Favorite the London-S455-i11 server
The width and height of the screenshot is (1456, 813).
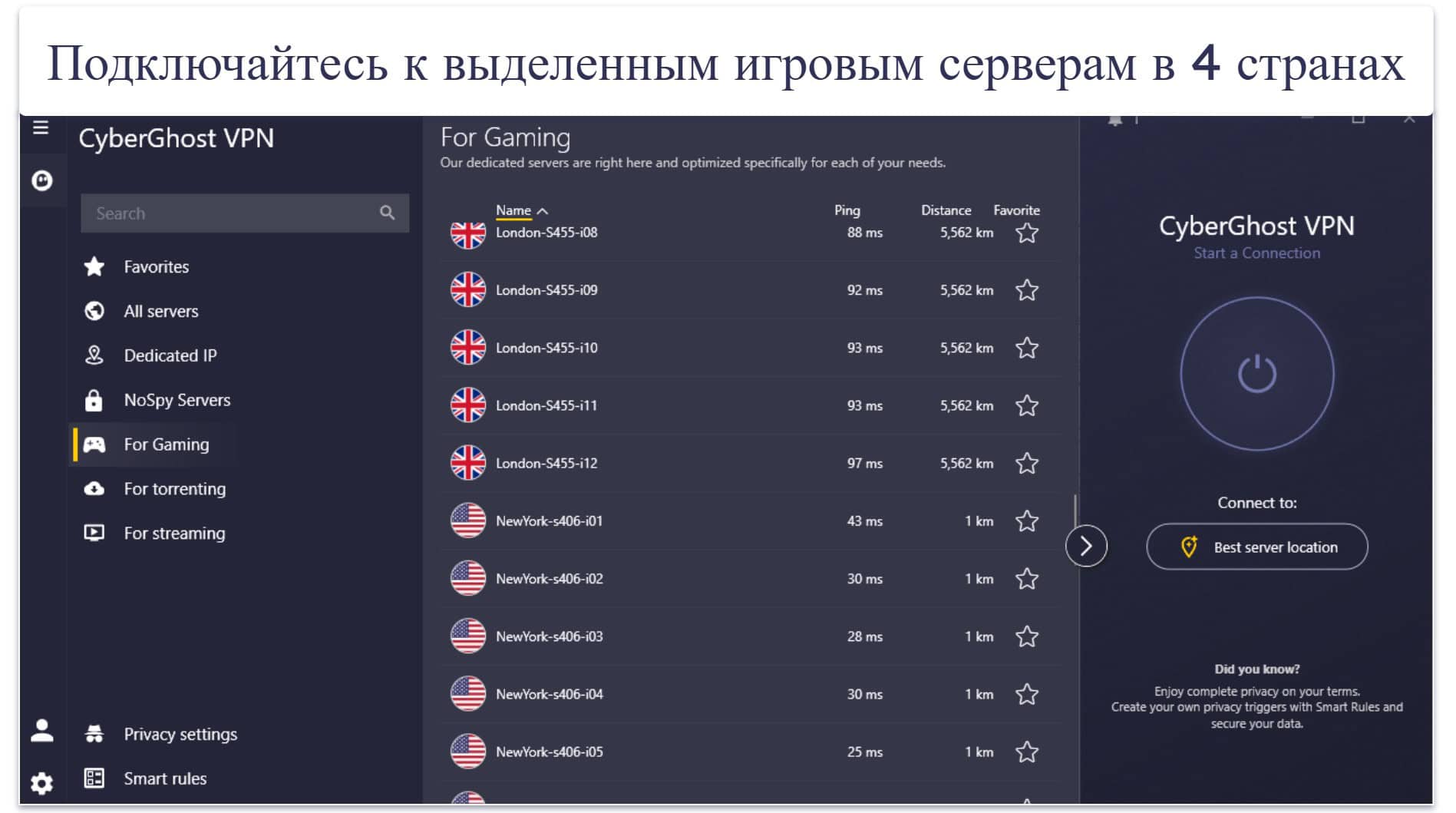click(1027, 405)
